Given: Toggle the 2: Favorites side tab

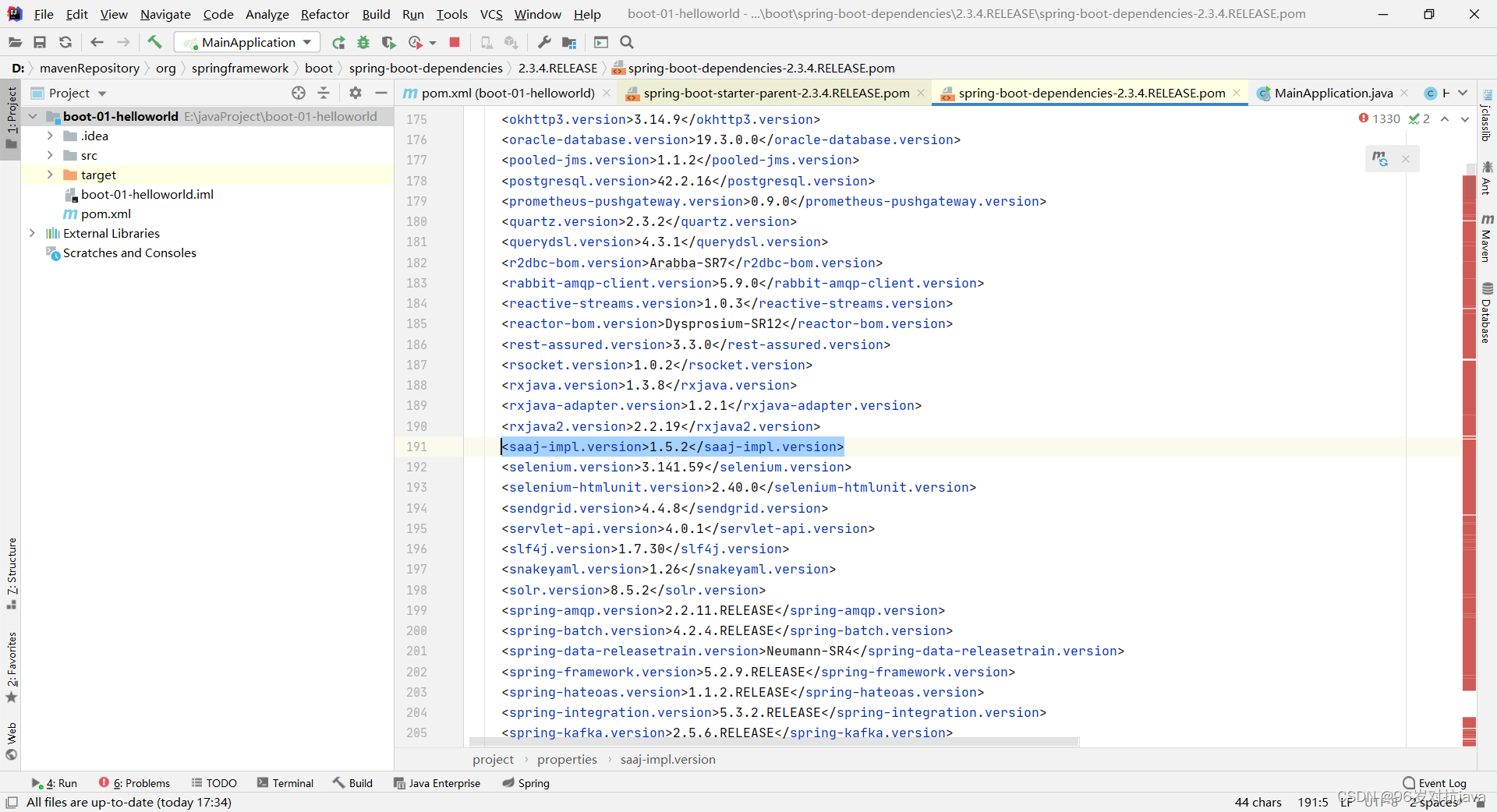Looking at the screenshot, I should point(11,667).
